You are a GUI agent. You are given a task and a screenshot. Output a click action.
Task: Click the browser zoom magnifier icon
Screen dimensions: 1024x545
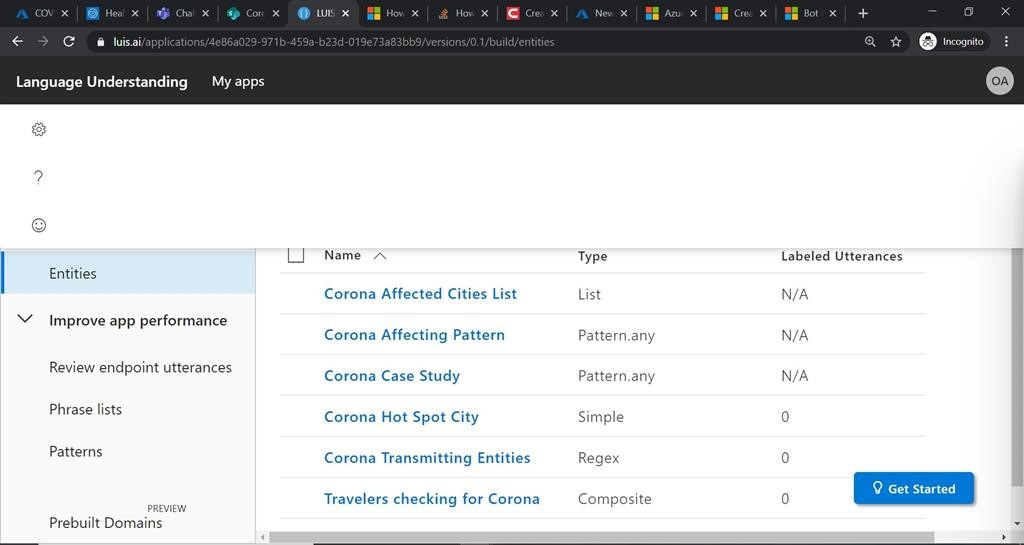coord(870,42)
